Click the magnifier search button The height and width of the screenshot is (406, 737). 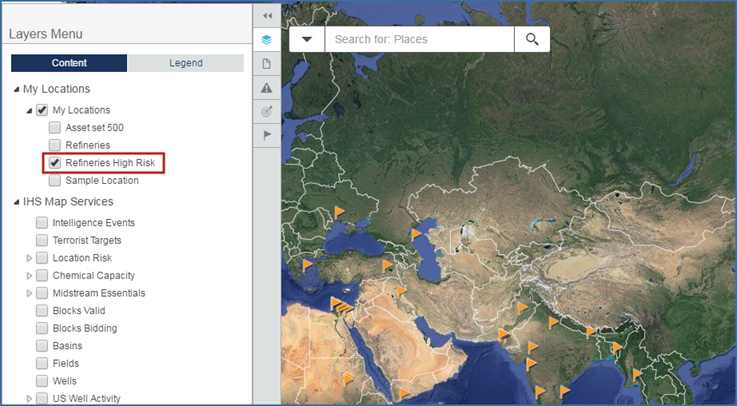point(532,39)
